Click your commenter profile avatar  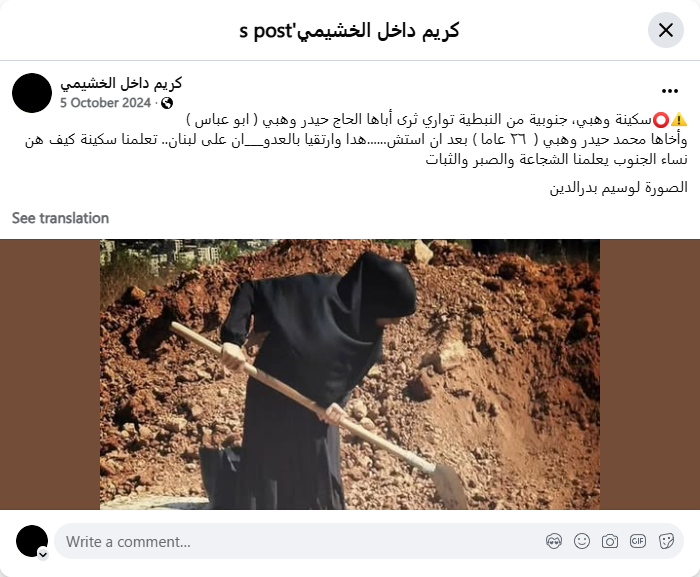32,541
